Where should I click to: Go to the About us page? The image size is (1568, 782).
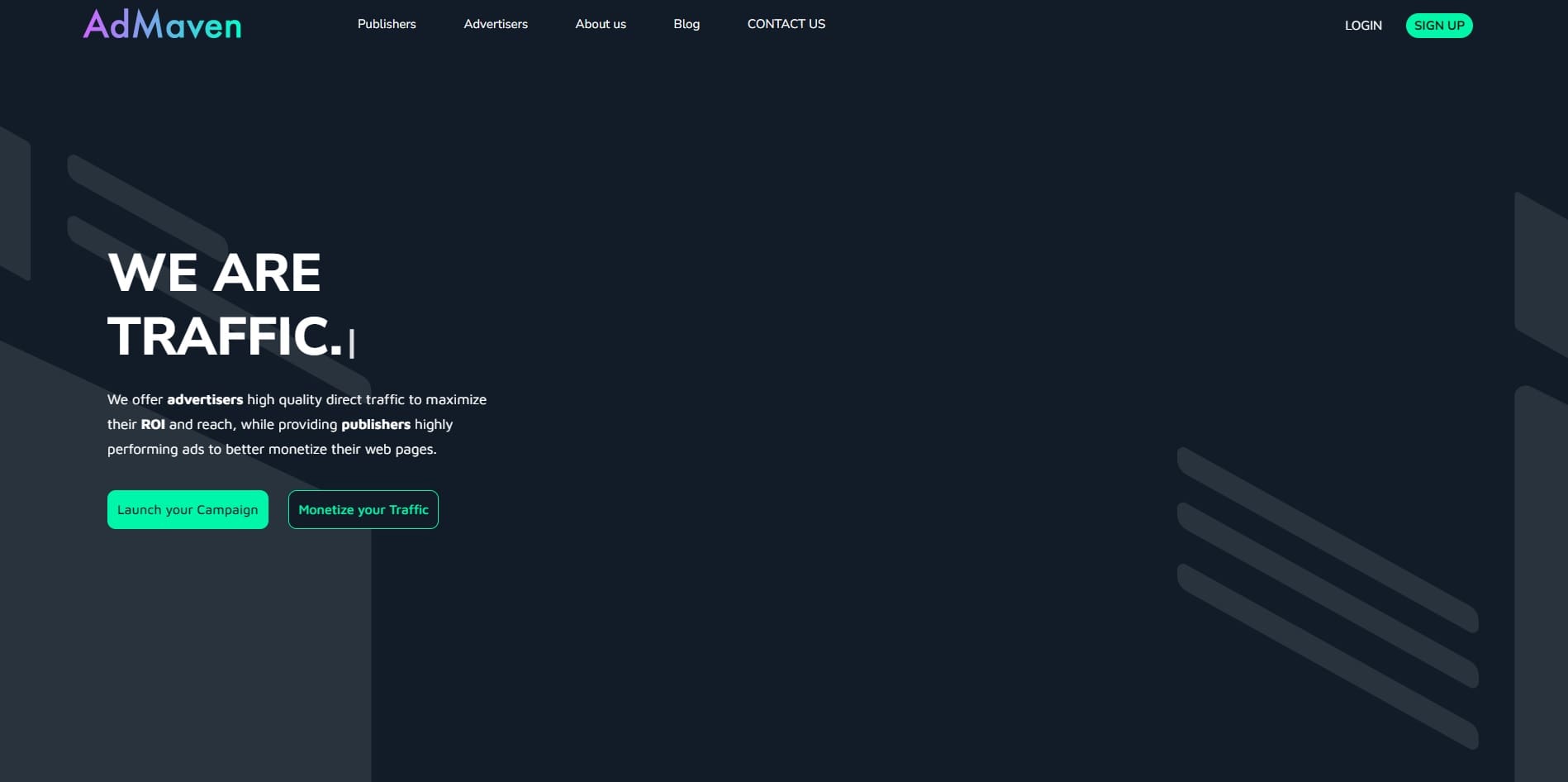coord(601,24)
